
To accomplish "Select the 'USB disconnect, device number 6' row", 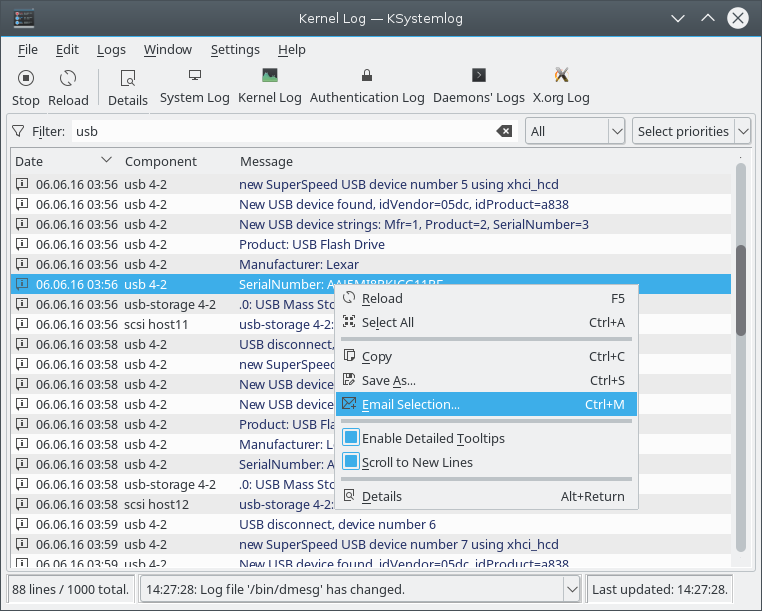I will [371, 524].
